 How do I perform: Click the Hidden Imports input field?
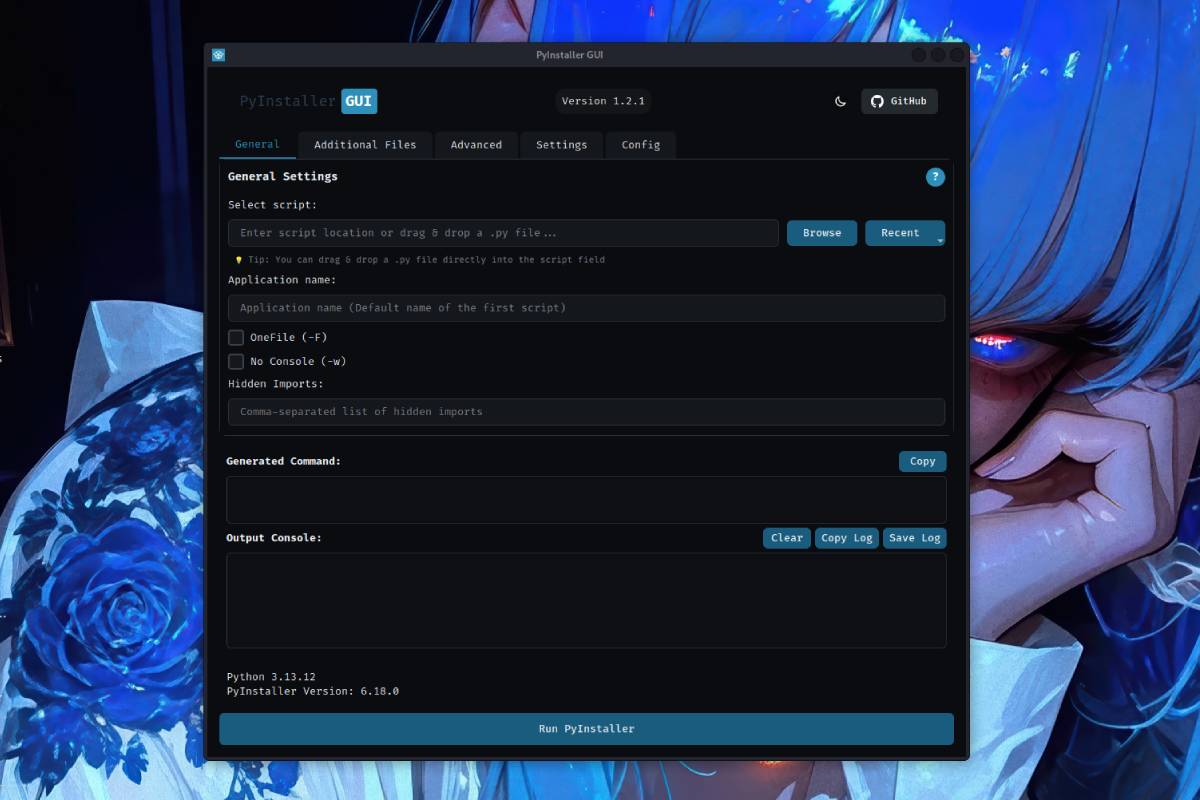586,412
